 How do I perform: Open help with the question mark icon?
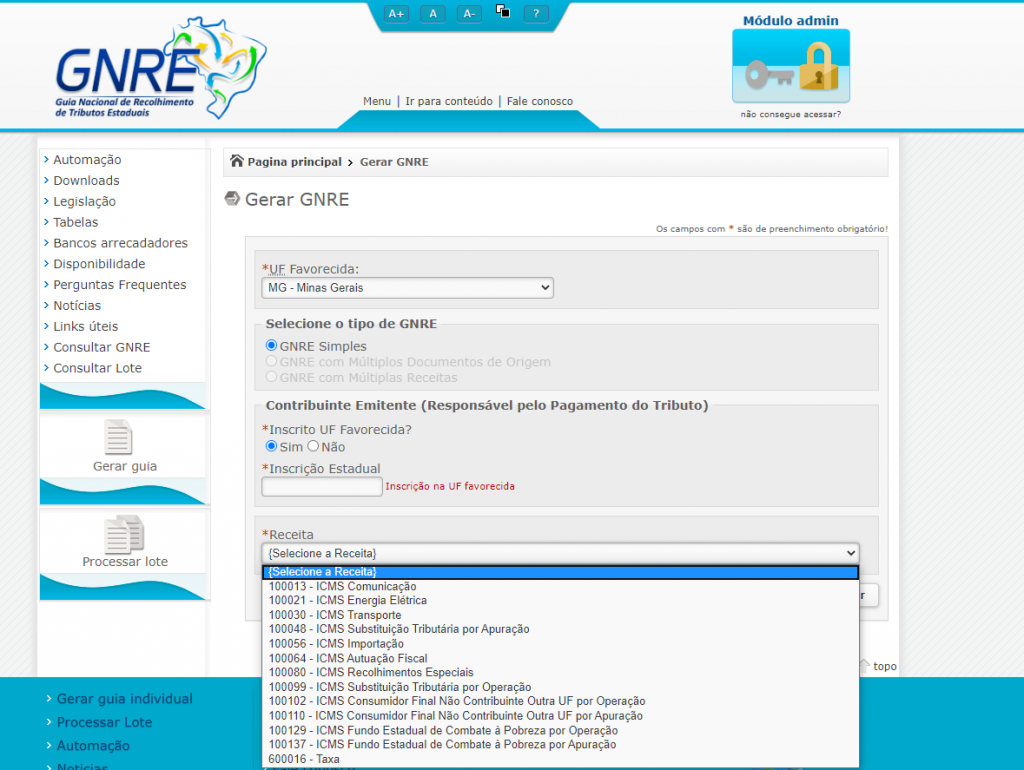[x=537, y=13]
